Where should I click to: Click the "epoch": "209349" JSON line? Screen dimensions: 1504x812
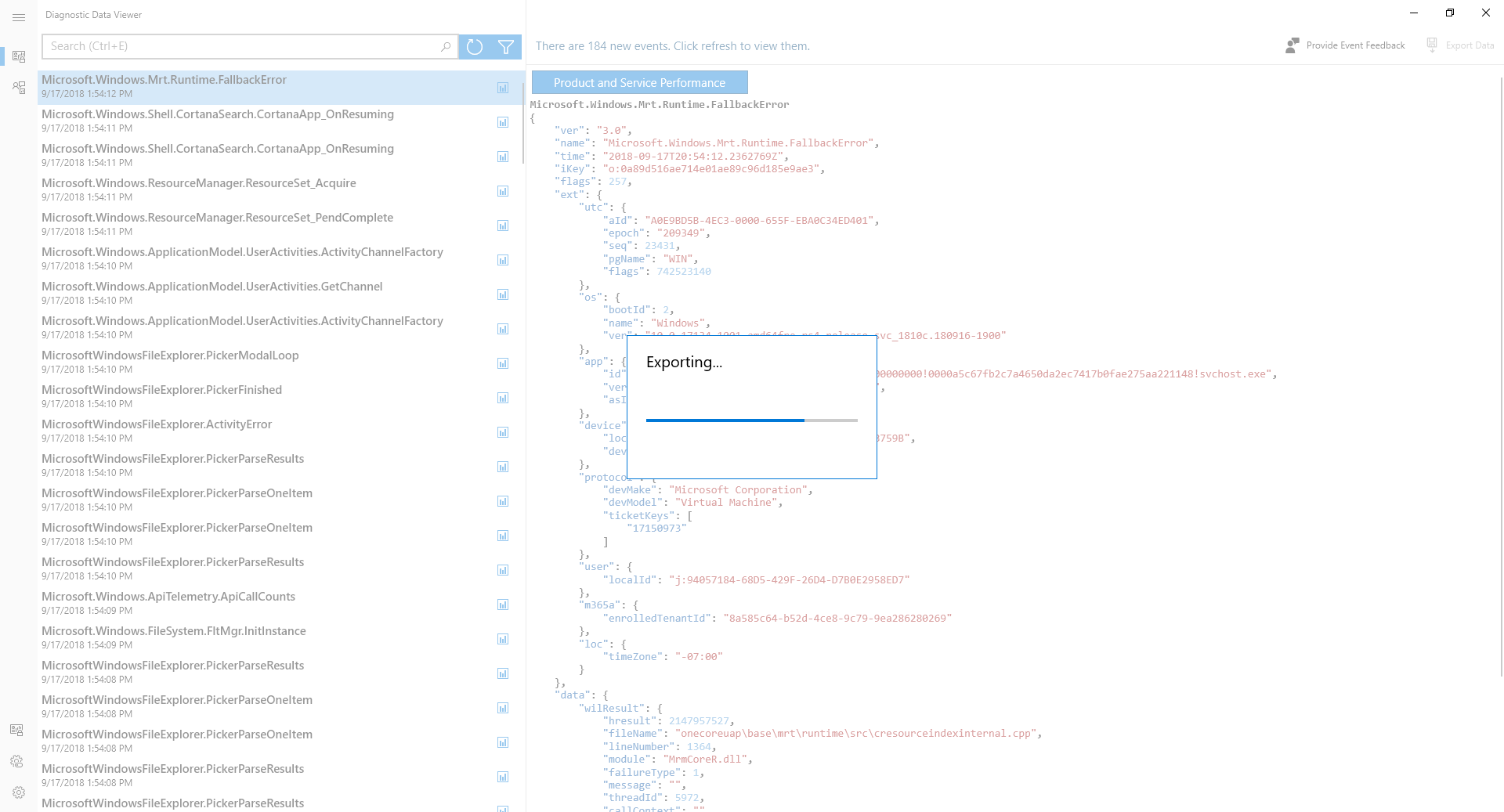[656, 233]
